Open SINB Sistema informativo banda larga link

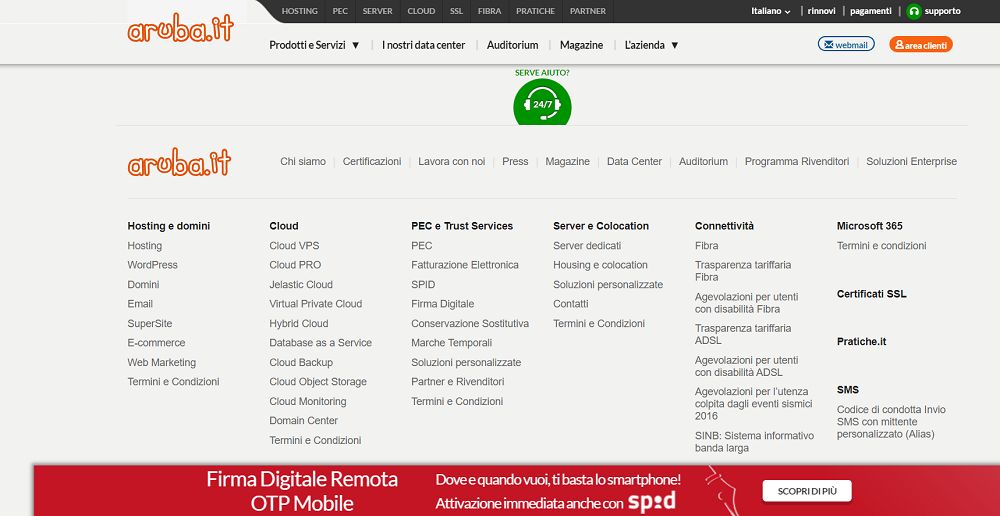tap(754, 441)
